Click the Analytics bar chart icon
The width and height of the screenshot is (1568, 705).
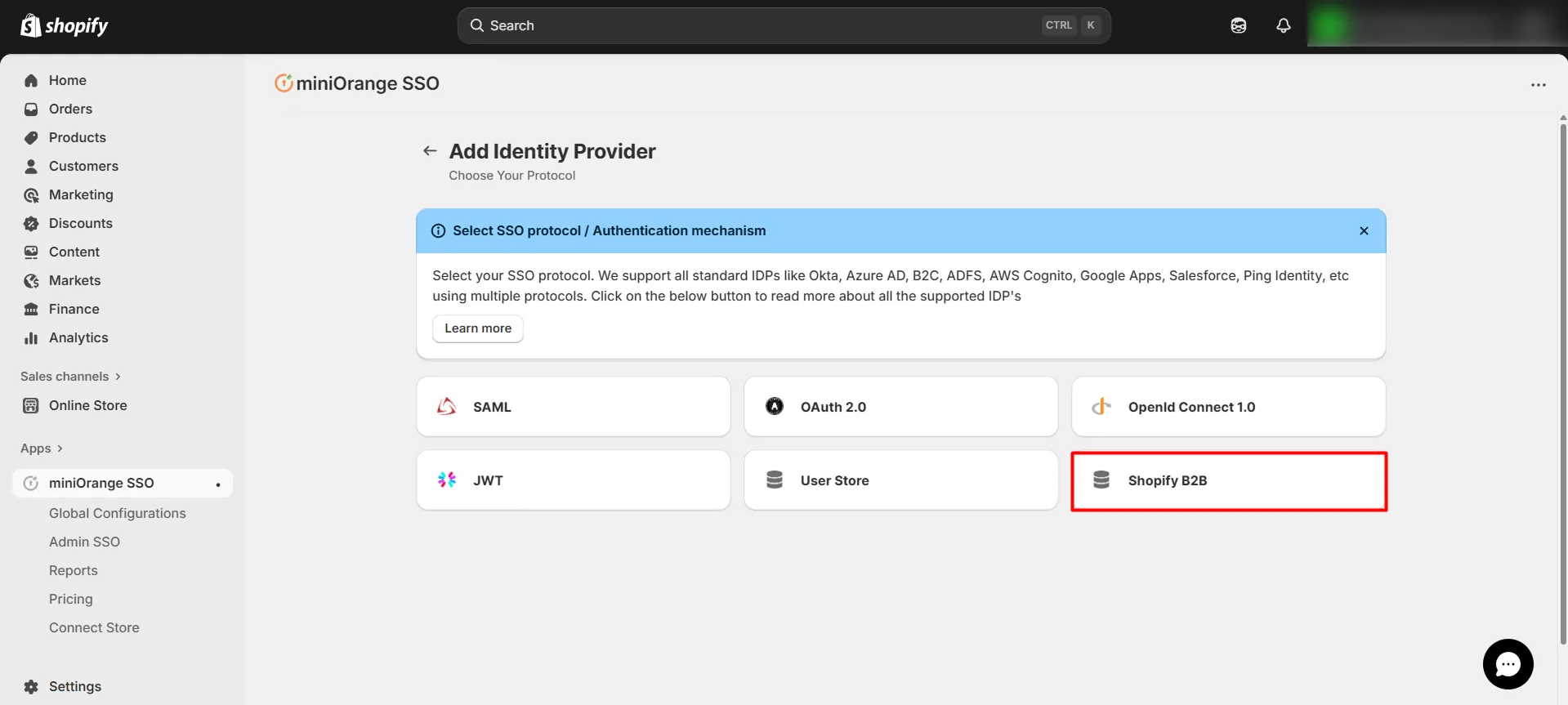pyautogui.click(x=31, y=337)
